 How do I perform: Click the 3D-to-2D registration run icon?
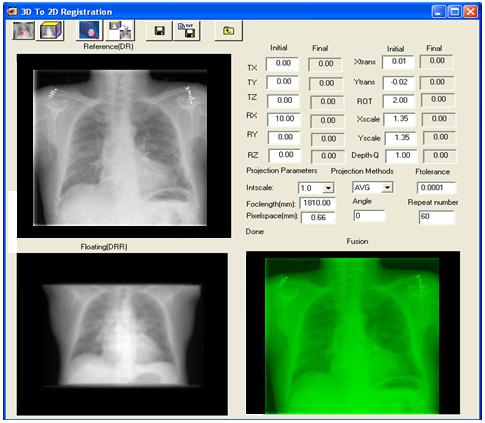pyautogui.click(x=120, y=30)
